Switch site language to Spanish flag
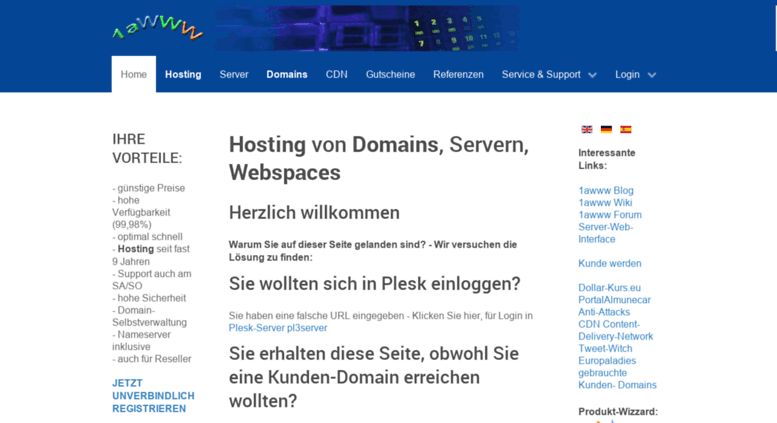The image size is (777, 423). (626, 129)
